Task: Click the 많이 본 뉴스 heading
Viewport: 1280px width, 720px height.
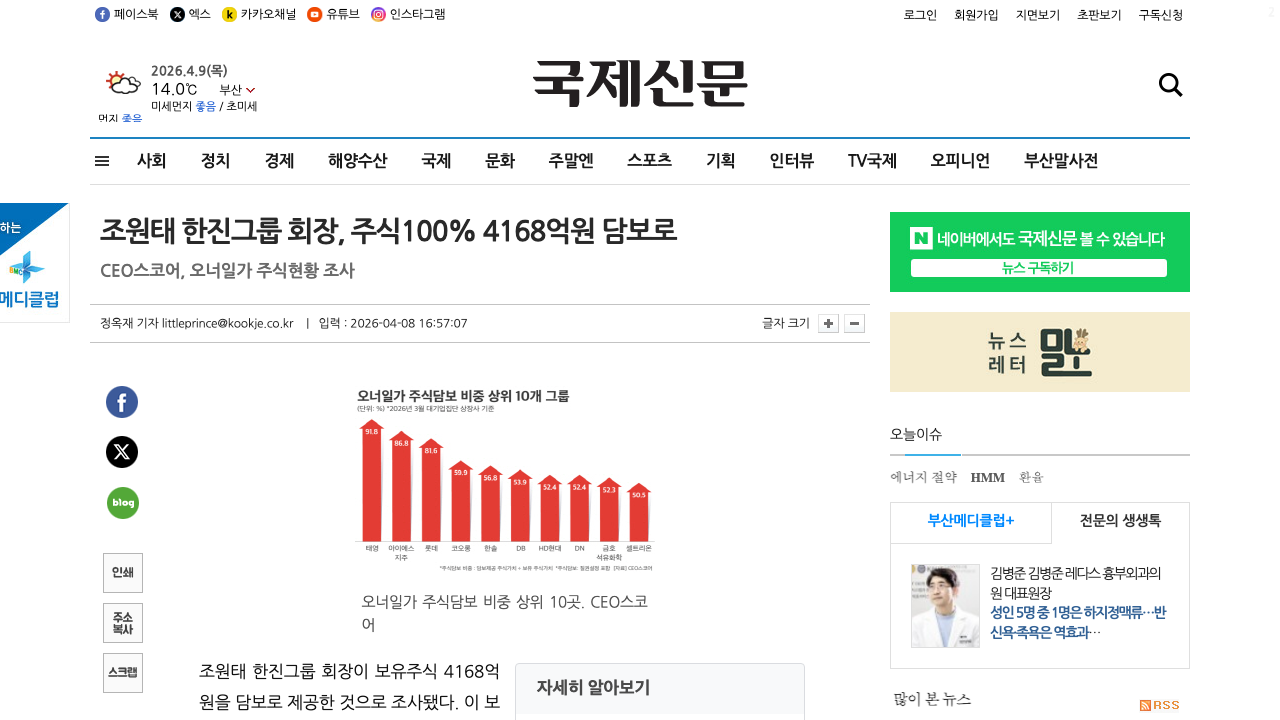Action: click(932, 700)
